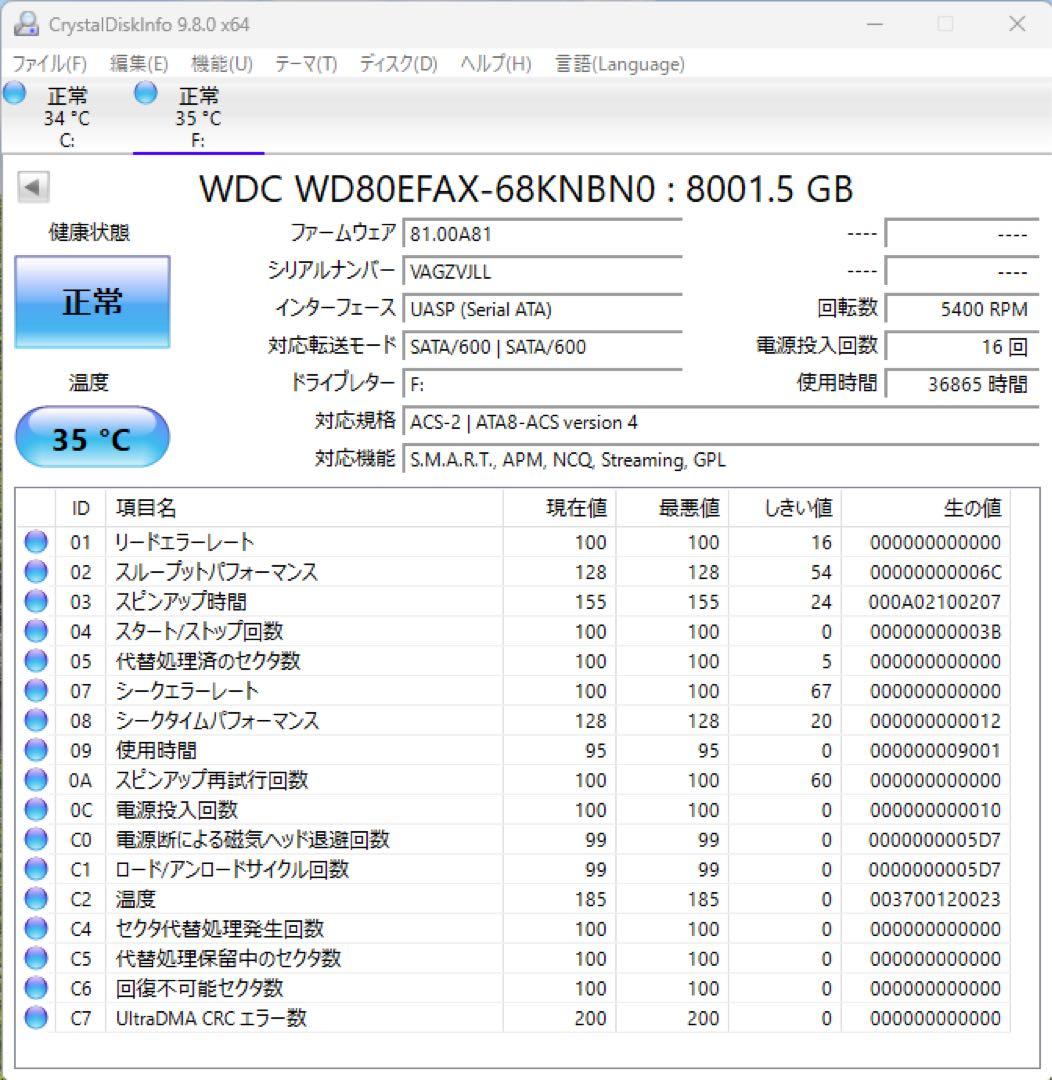This screenshot has width=1052, height=1080.
Task: Click the 現在値 column header
Action: coord(559,508)
